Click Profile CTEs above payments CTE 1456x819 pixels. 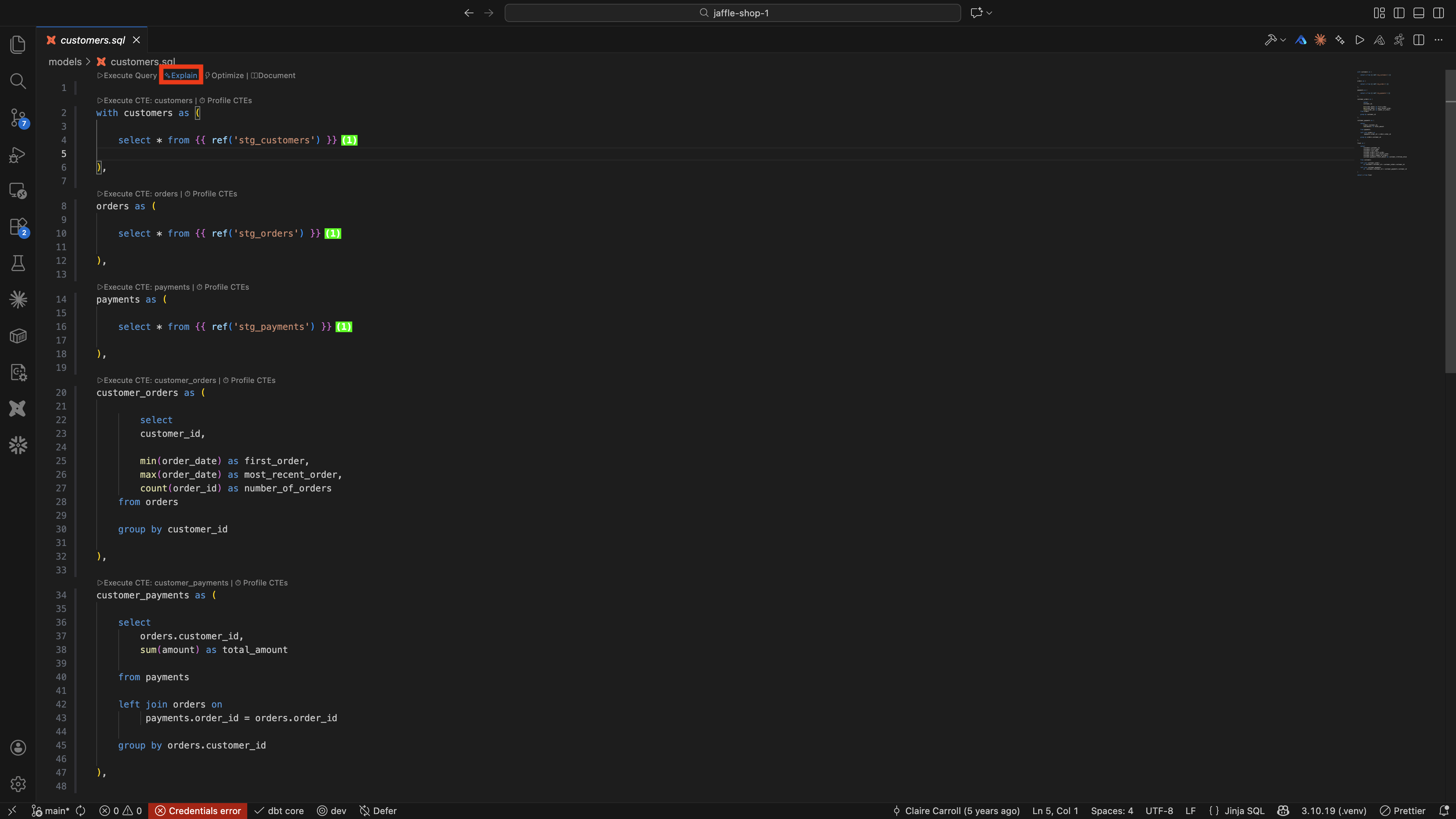click(223, 287)
